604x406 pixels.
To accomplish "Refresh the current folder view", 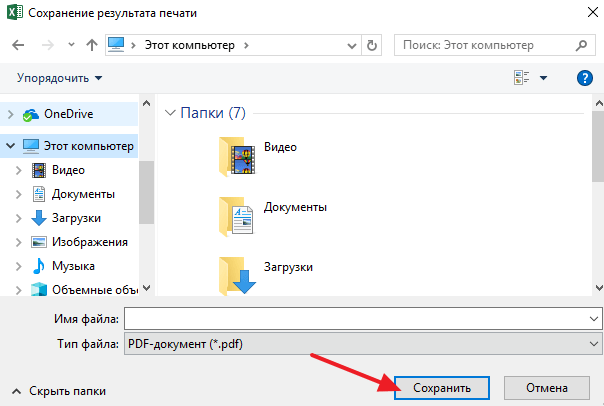I will (373, 46).
